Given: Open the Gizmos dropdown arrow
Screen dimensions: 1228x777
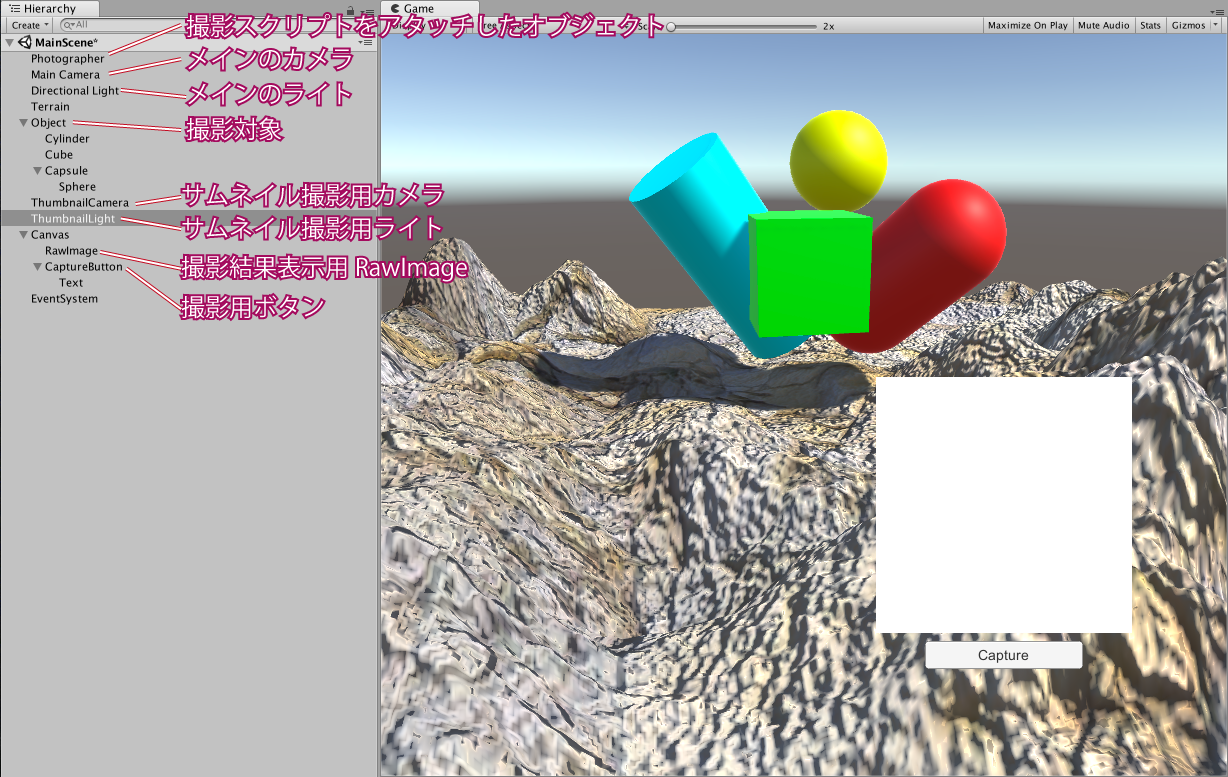Looking at the screenshot, I should (1215, 25).
